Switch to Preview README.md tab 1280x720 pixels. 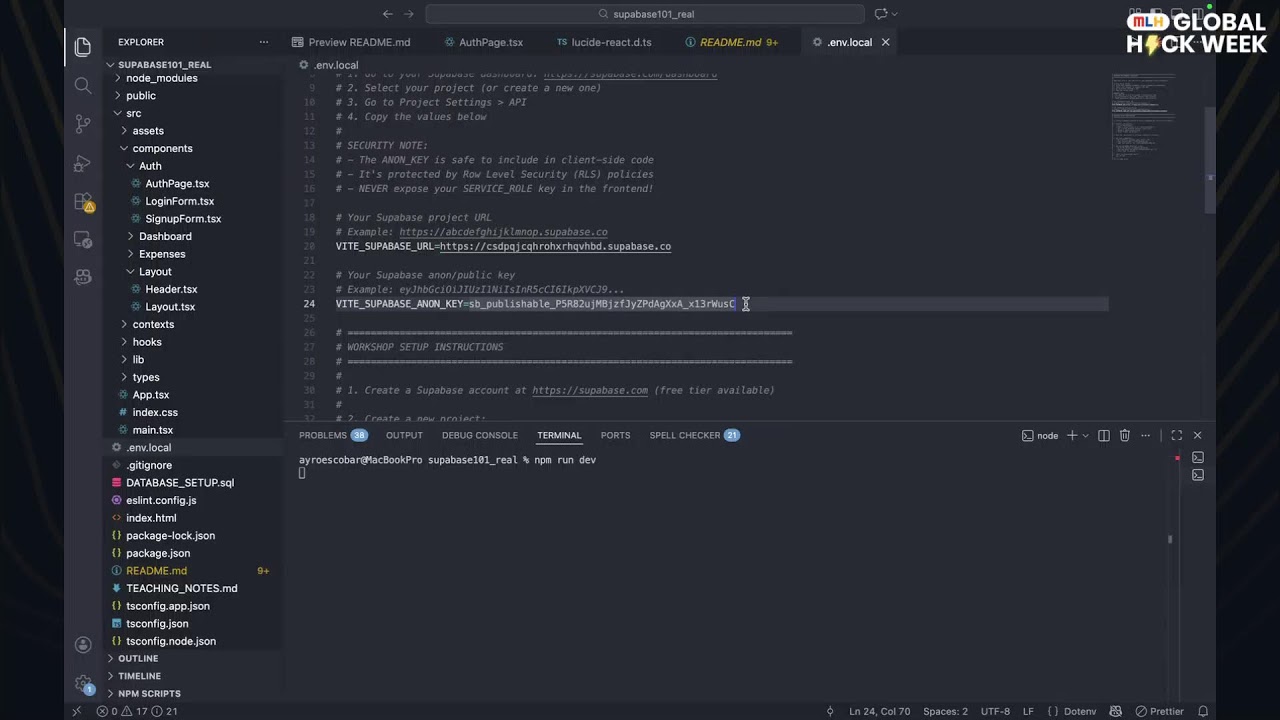pos(351,42)
